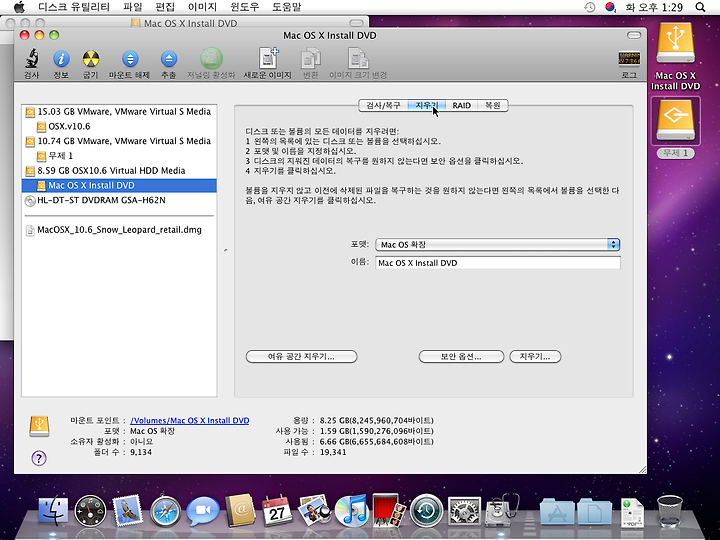Screen dimensions: 720x540
Task: Open Time Machine from the dock
Action: click(427, 511)
